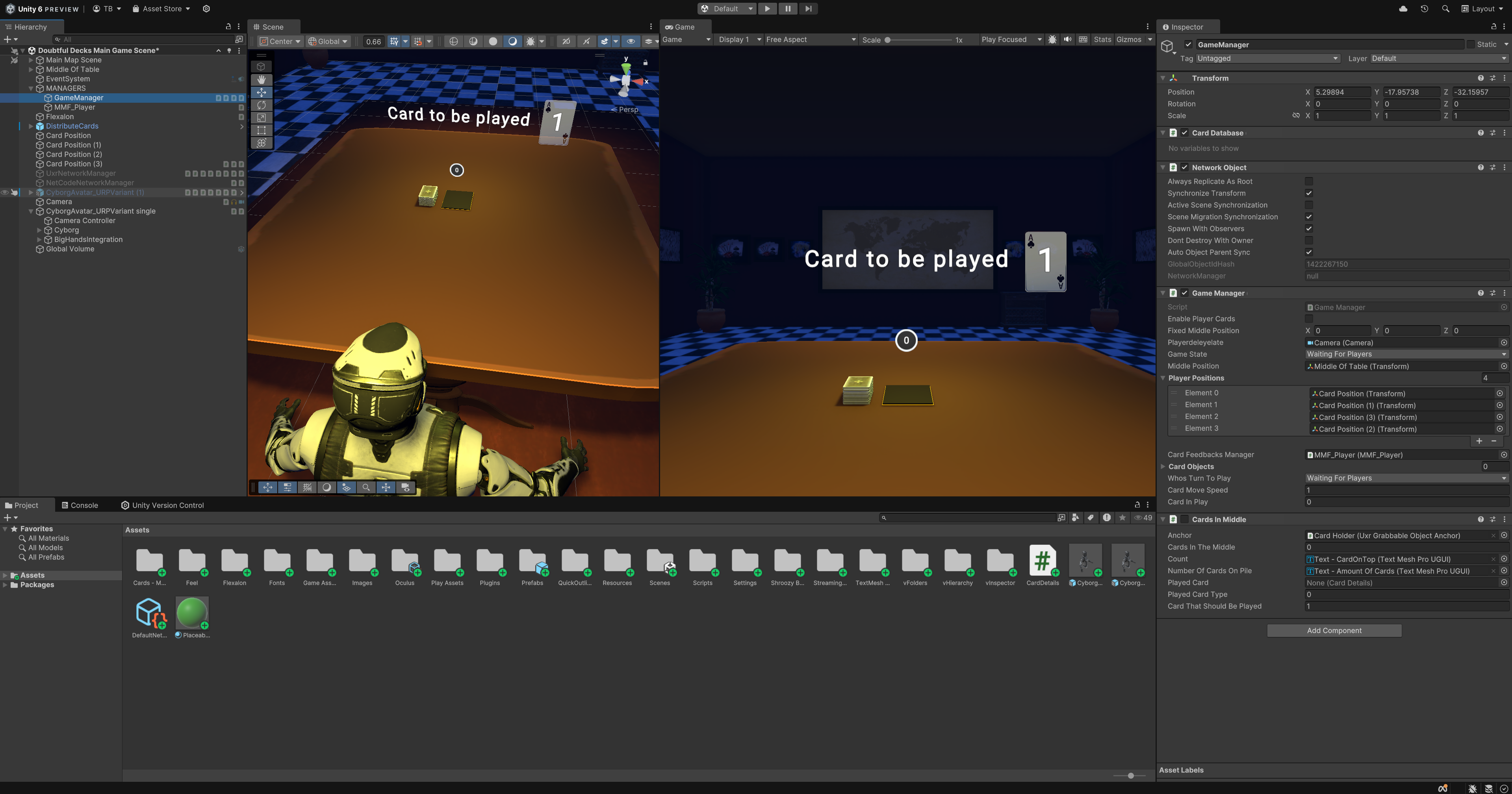Viewport: 1512px width, 794px height.
Task: Collapse the Player Positions list
Action: coord(1163,378)
